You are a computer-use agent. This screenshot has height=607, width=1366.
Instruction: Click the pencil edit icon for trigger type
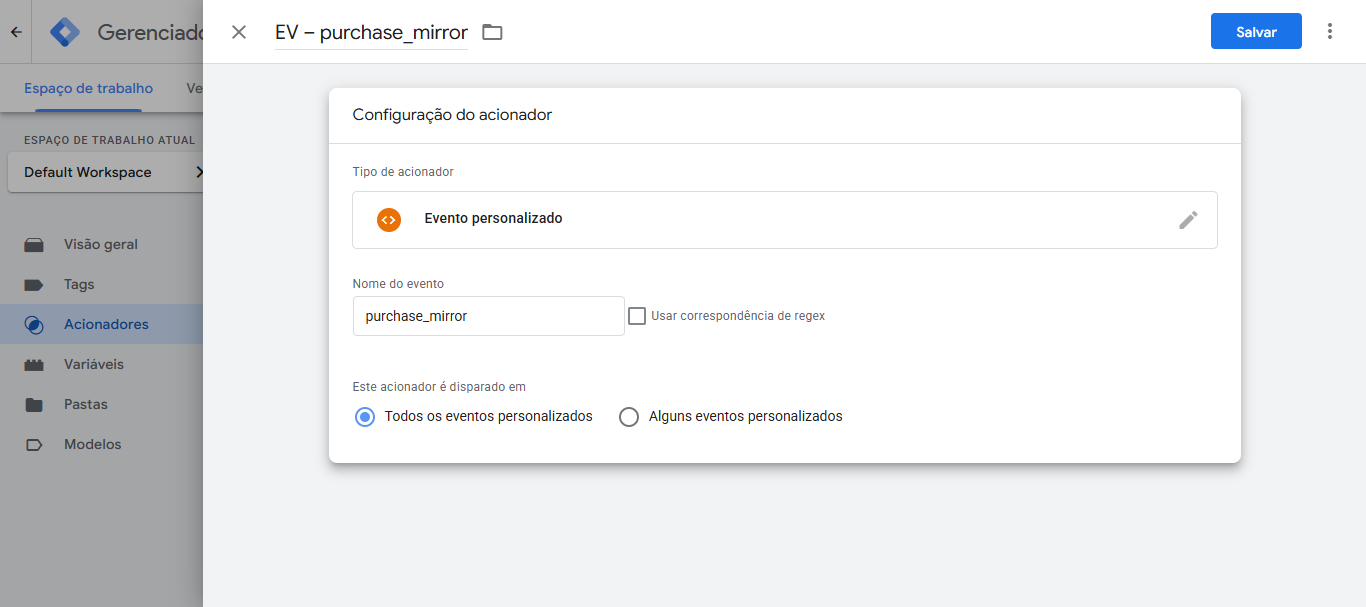click(x=1187, y=220)
